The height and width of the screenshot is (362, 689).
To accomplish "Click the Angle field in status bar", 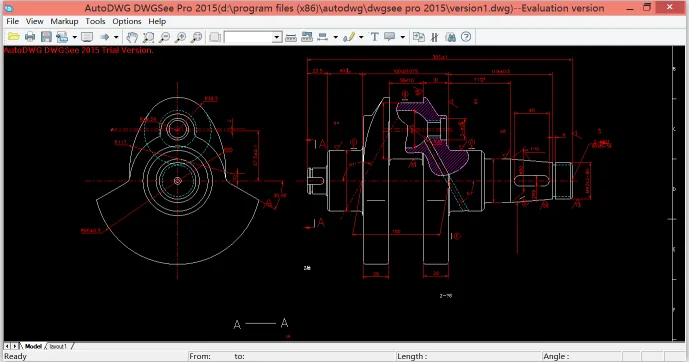I will 581,356.
